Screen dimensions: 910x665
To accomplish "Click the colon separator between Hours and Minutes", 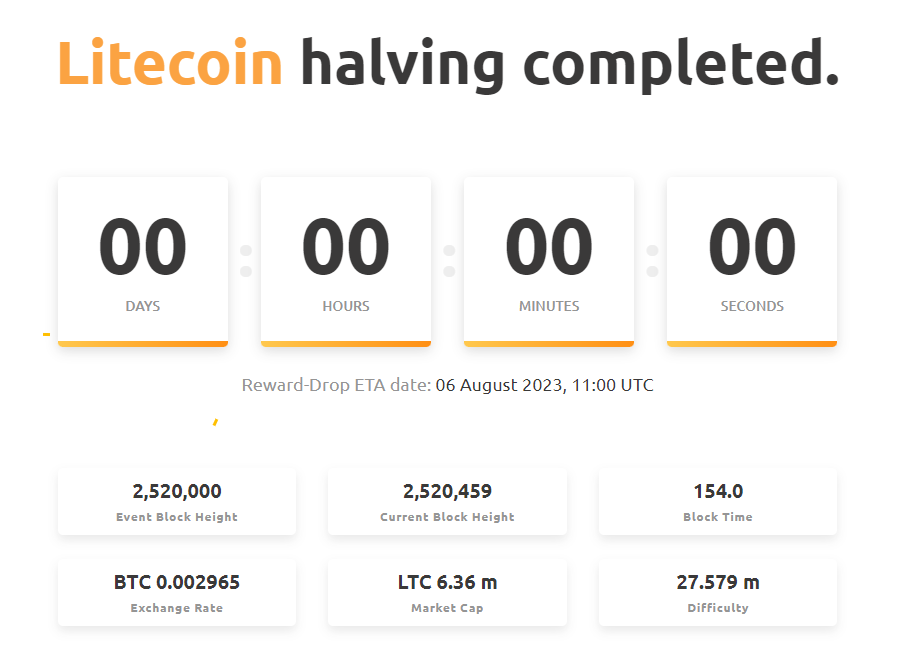I will pos(449,261).
